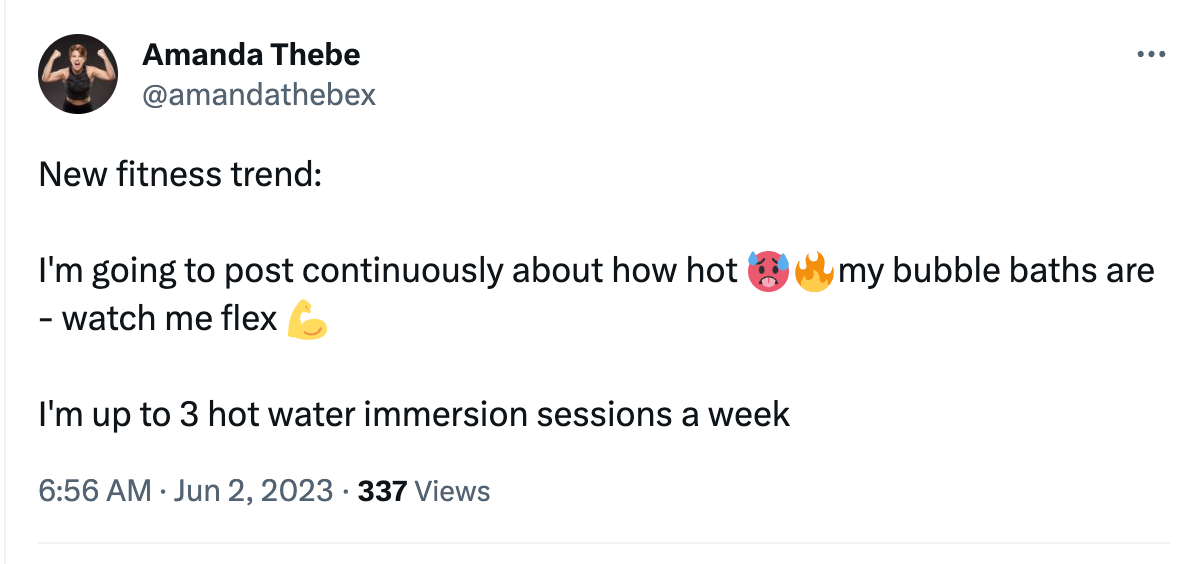The width and height of the screenshot is (1200, 564).
Task: Click the fire emoji in the tweet
Action: point(813,271)
